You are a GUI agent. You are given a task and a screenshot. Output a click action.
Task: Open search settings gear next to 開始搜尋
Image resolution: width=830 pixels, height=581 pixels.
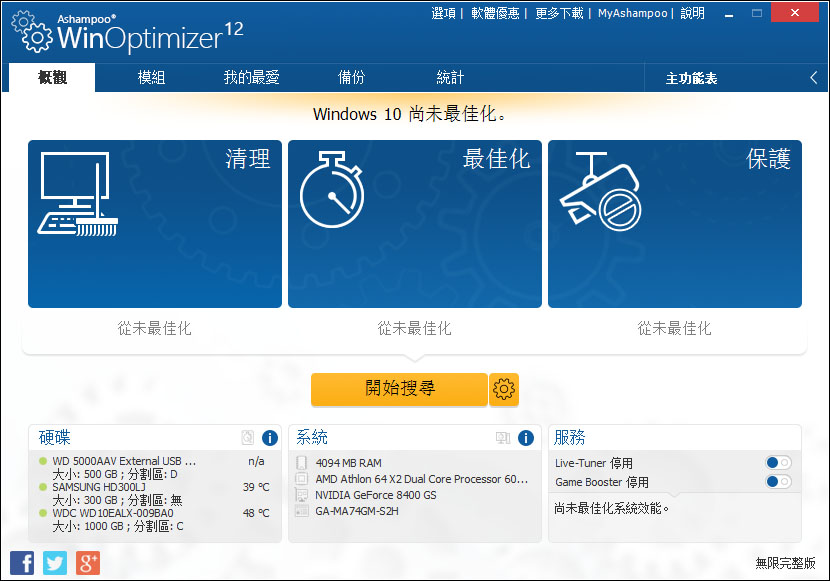tap(503, 389)
